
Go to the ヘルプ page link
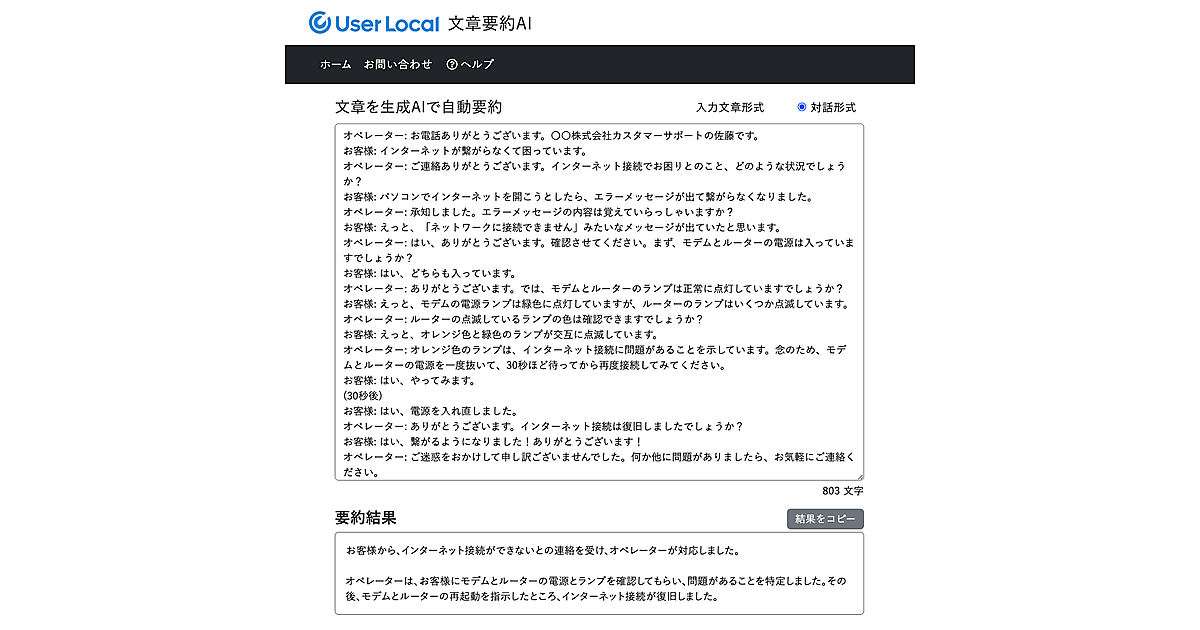[x=477, y=64]
